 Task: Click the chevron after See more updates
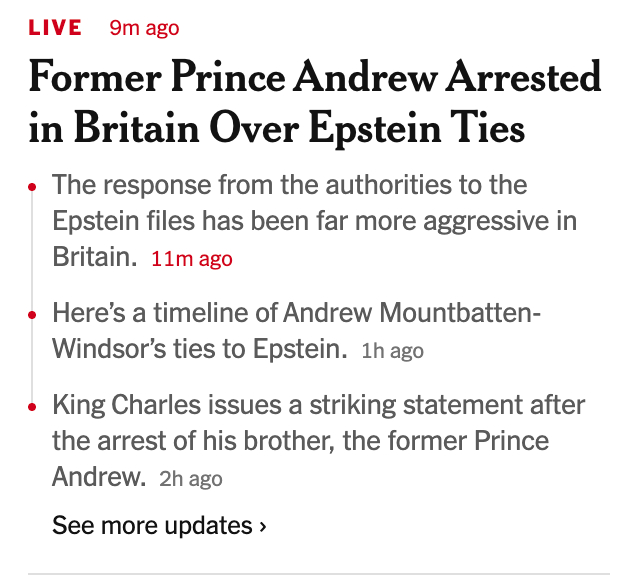click(263, 526)
